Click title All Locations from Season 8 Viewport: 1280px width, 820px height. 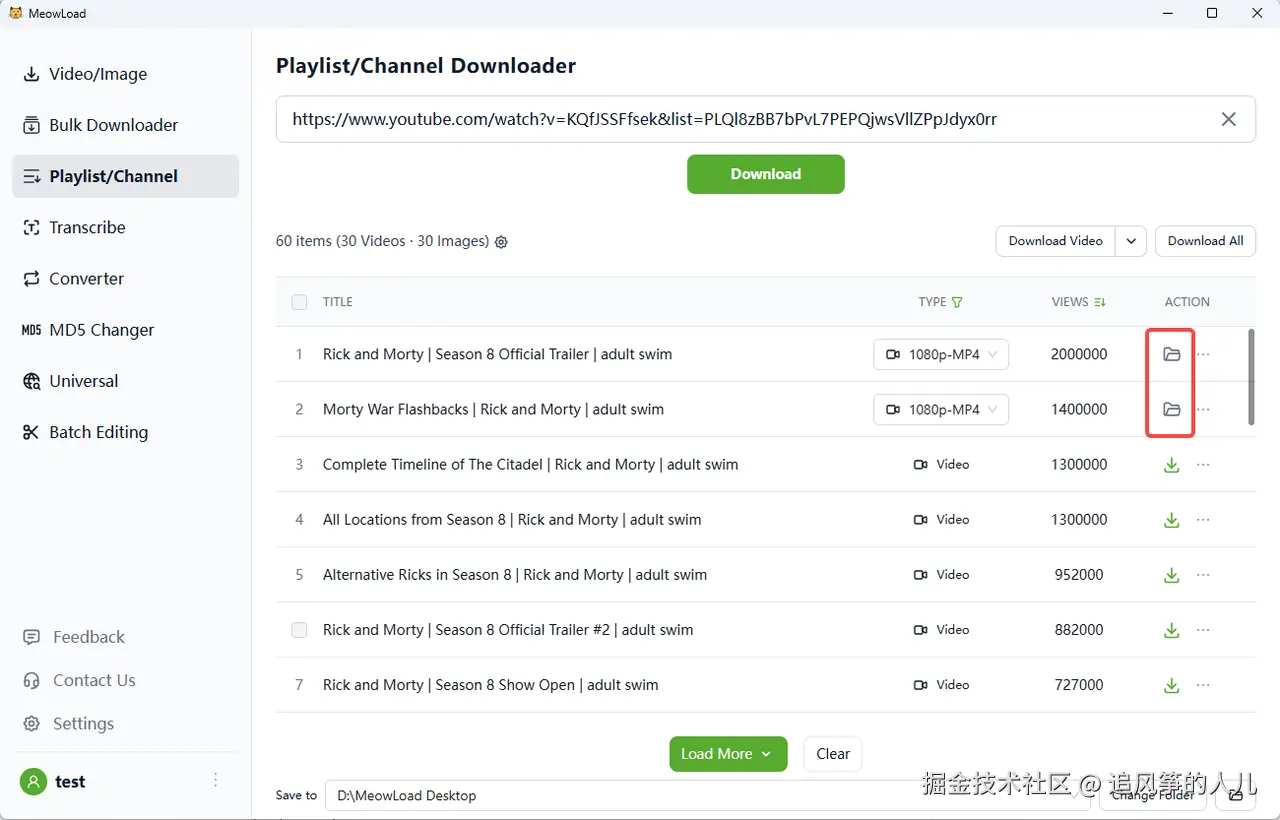pos(512,519)
